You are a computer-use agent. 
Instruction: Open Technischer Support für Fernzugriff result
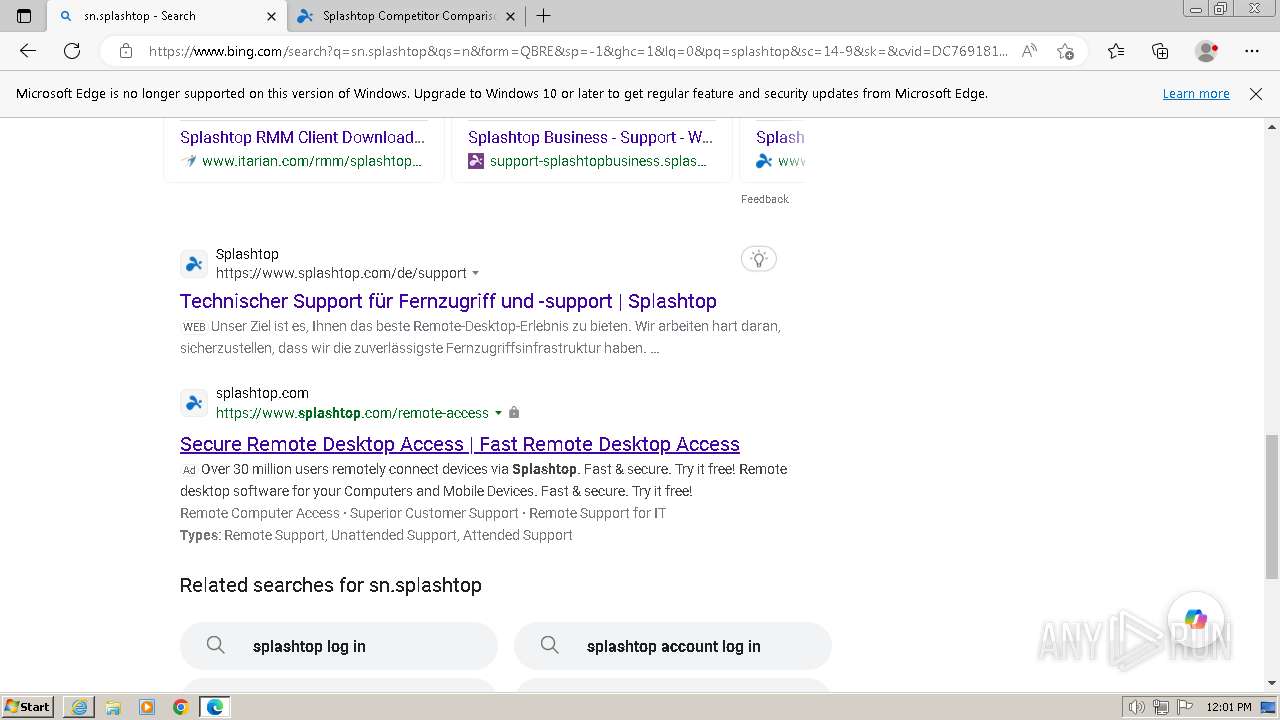click(448, 301)
